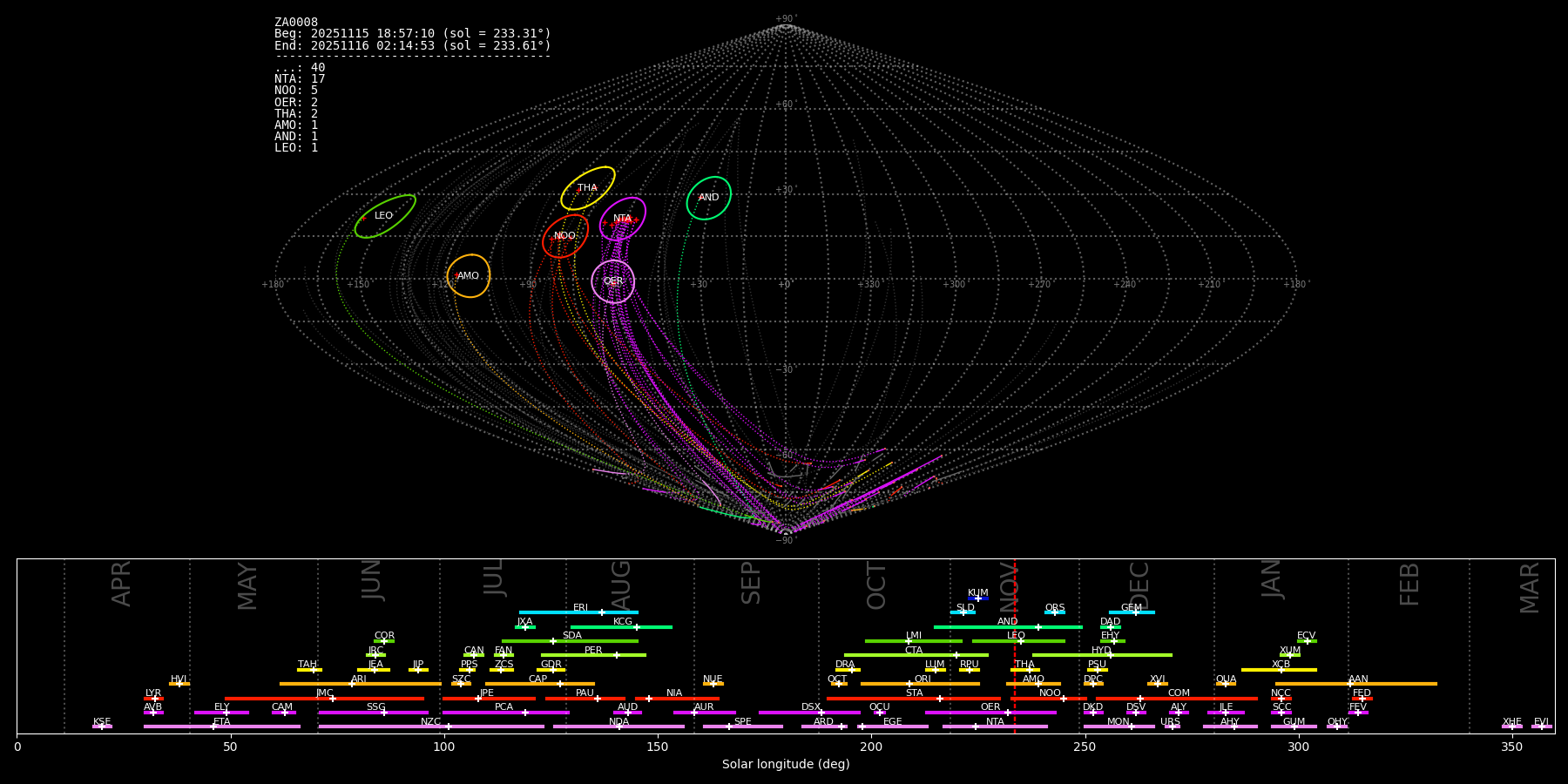Select the GEM shower bar in timeline
The image size is (1568, 784).
point(1131,612)
